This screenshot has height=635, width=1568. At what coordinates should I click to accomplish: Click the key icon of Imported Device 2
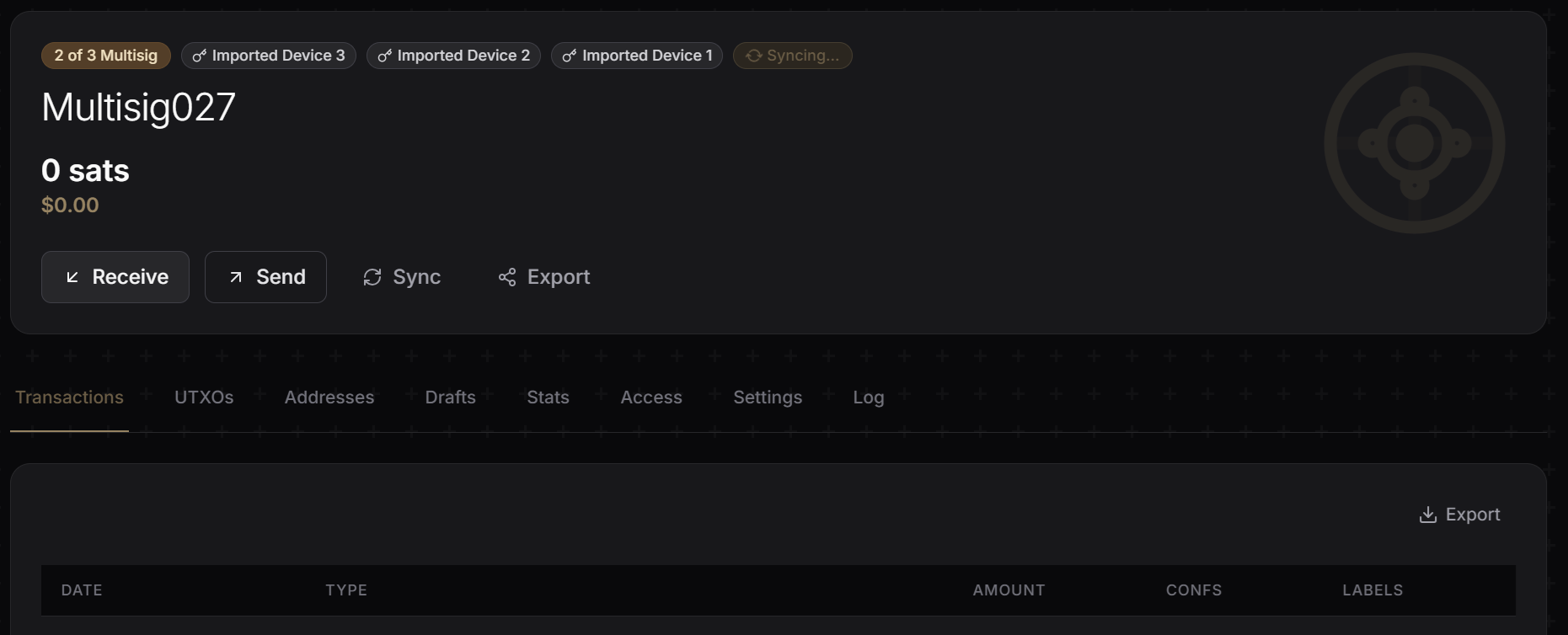click(384, 56)
